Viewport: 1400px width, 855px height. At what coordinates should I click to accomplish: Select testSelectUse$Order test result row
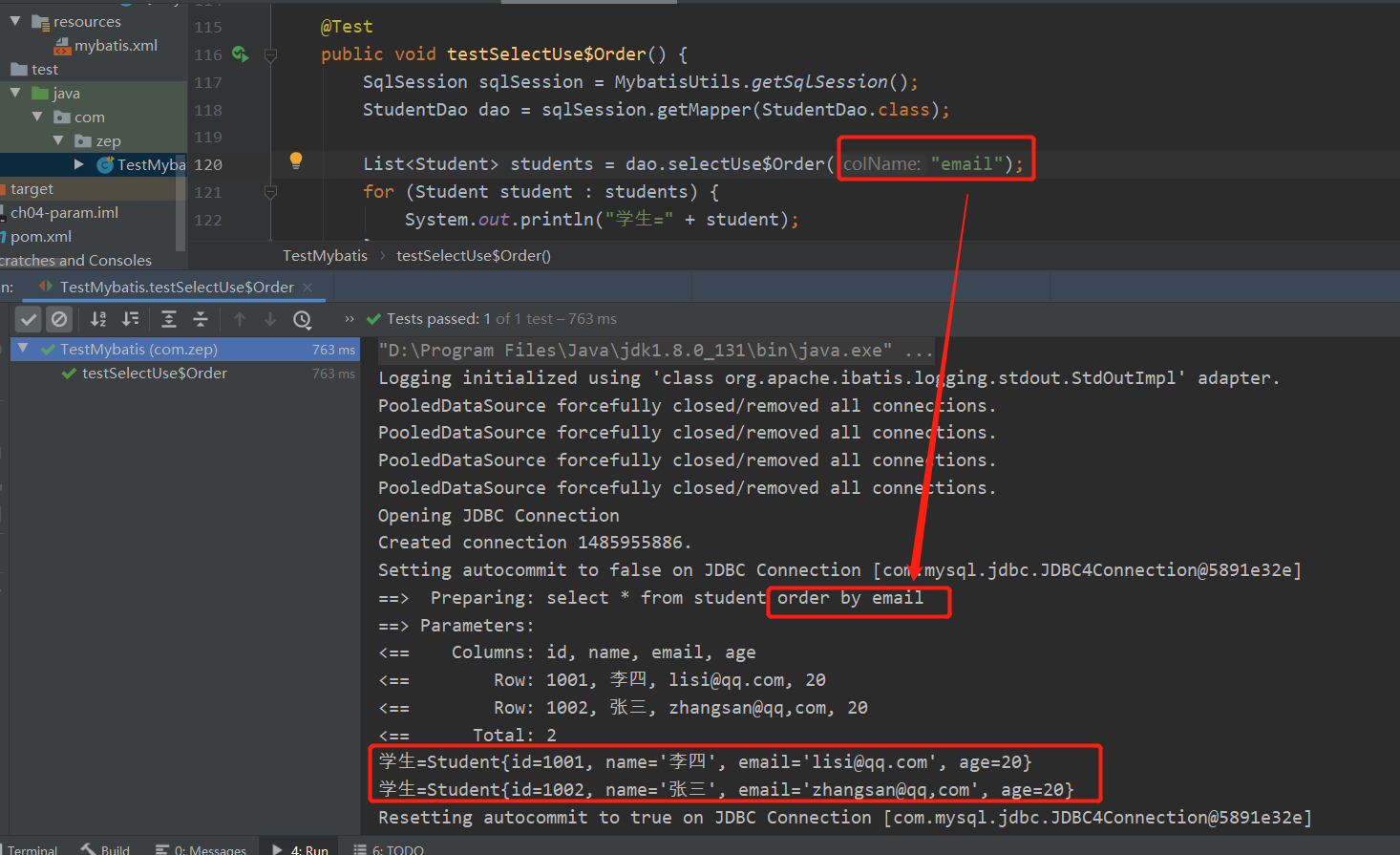click(x=185, y=374)
